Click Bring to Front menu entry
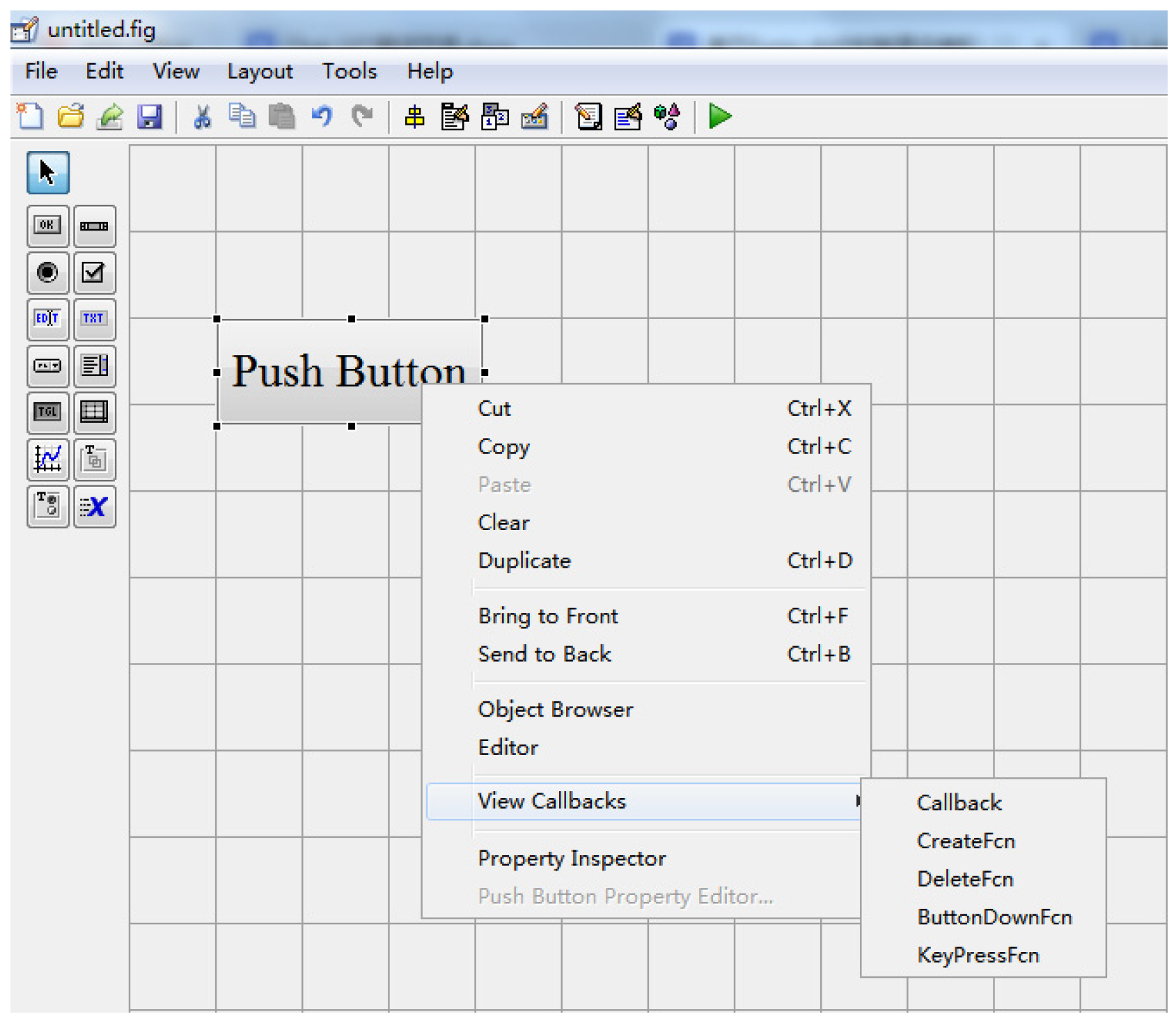The image size is (1176, 1021). point(548,616)
